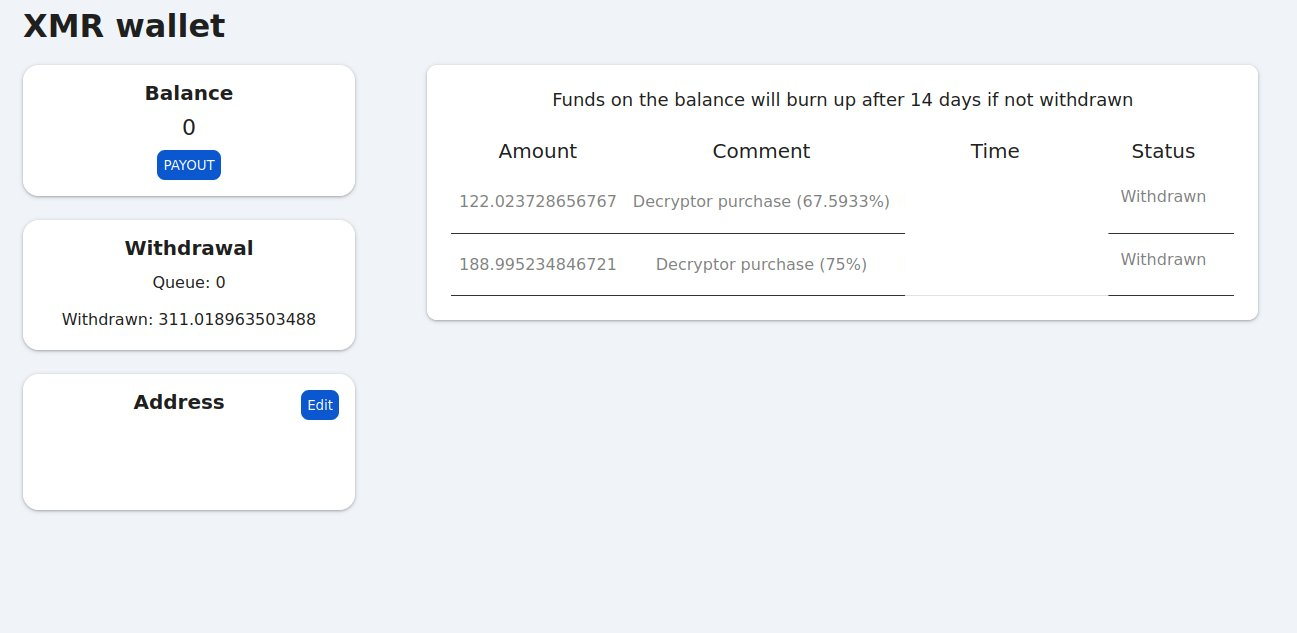Click the Time column header
The height and width of the screenshot is (633, 1297).
tap(995, 151)
